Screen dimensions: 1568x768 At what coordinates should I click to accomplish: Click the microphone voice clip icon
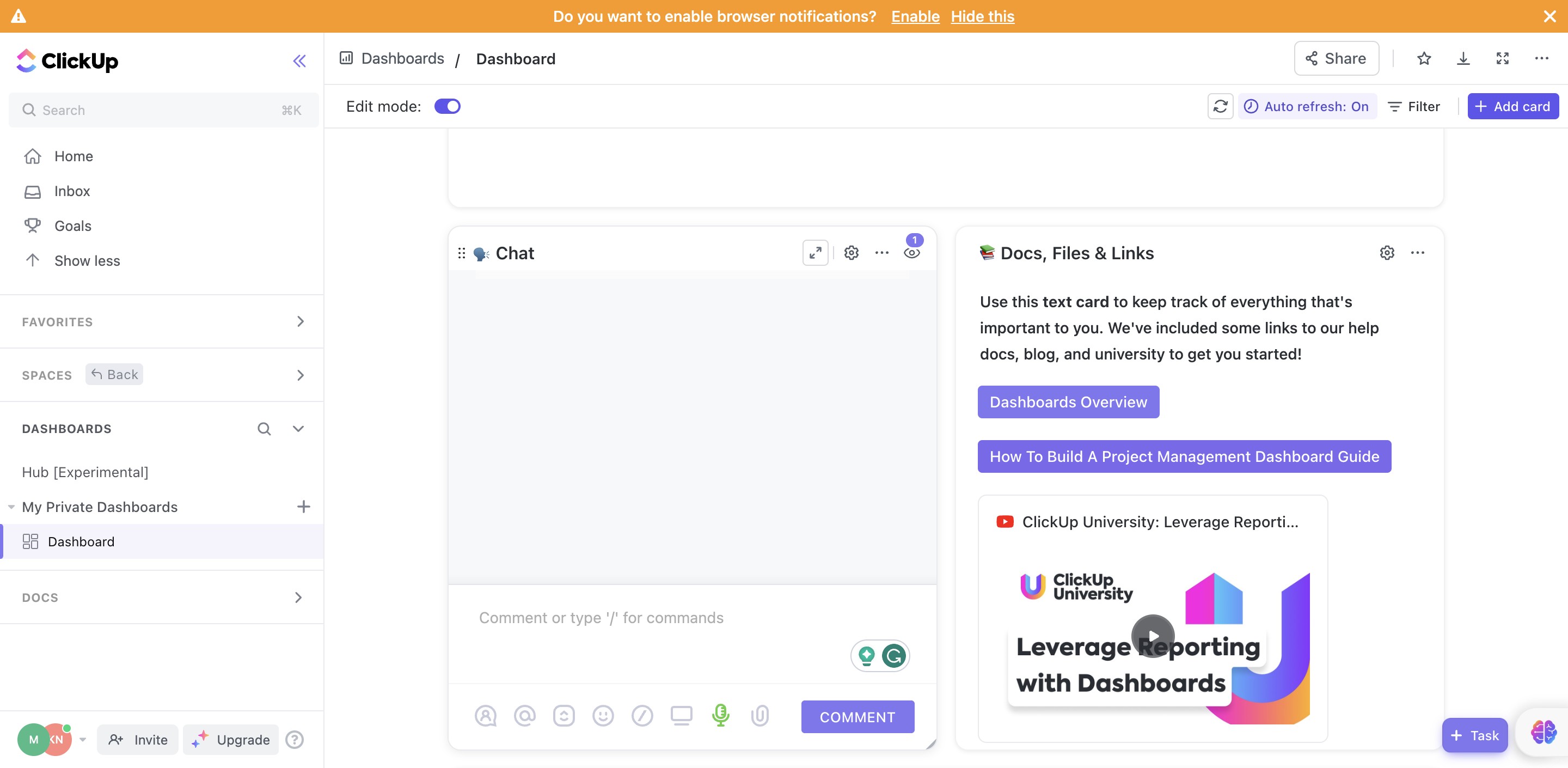coord(720,715)
